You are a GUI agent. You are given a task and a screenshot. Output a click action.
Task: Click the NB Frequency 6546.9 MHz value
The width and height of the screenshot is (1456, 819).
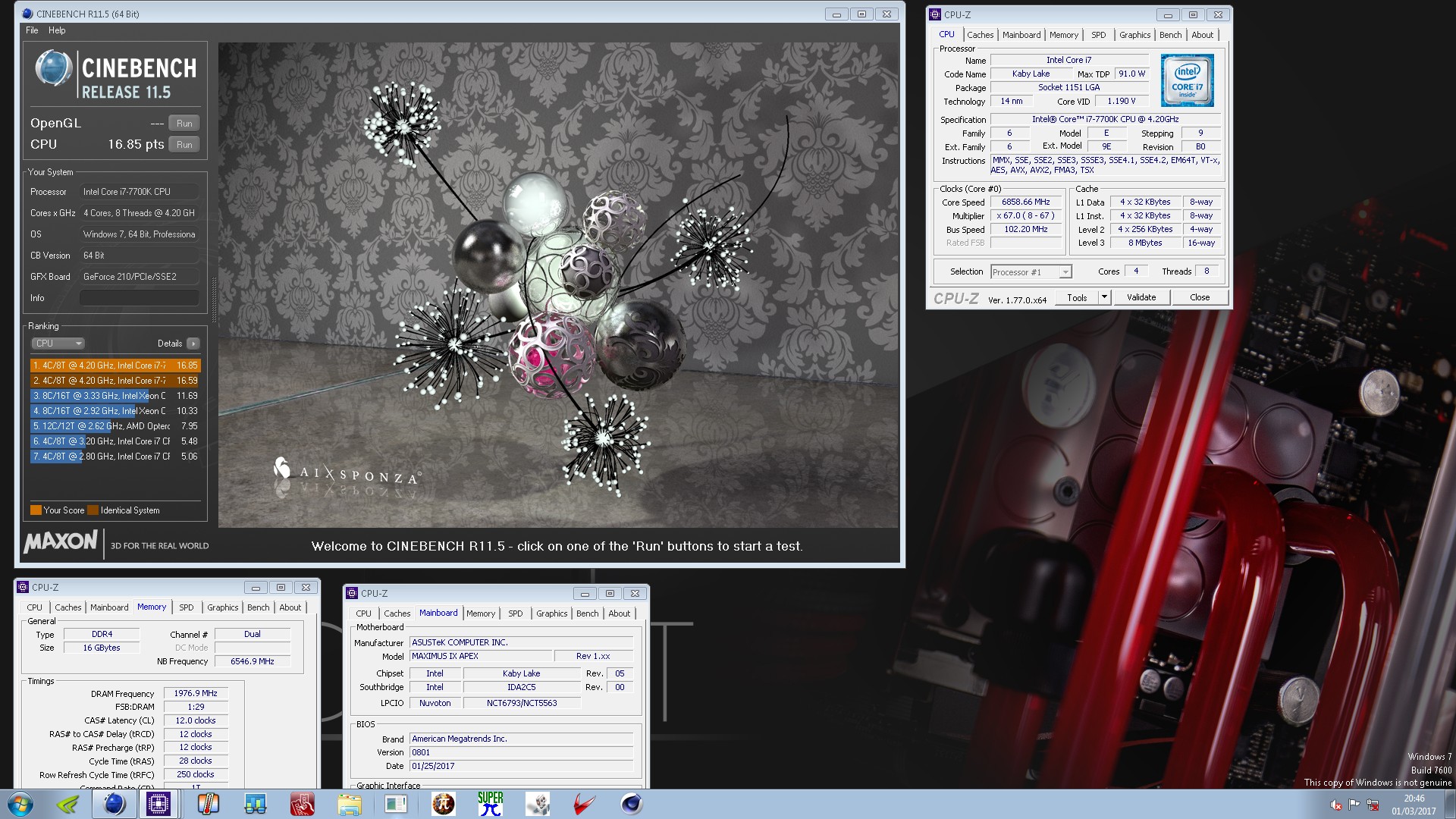pos(253,661)
